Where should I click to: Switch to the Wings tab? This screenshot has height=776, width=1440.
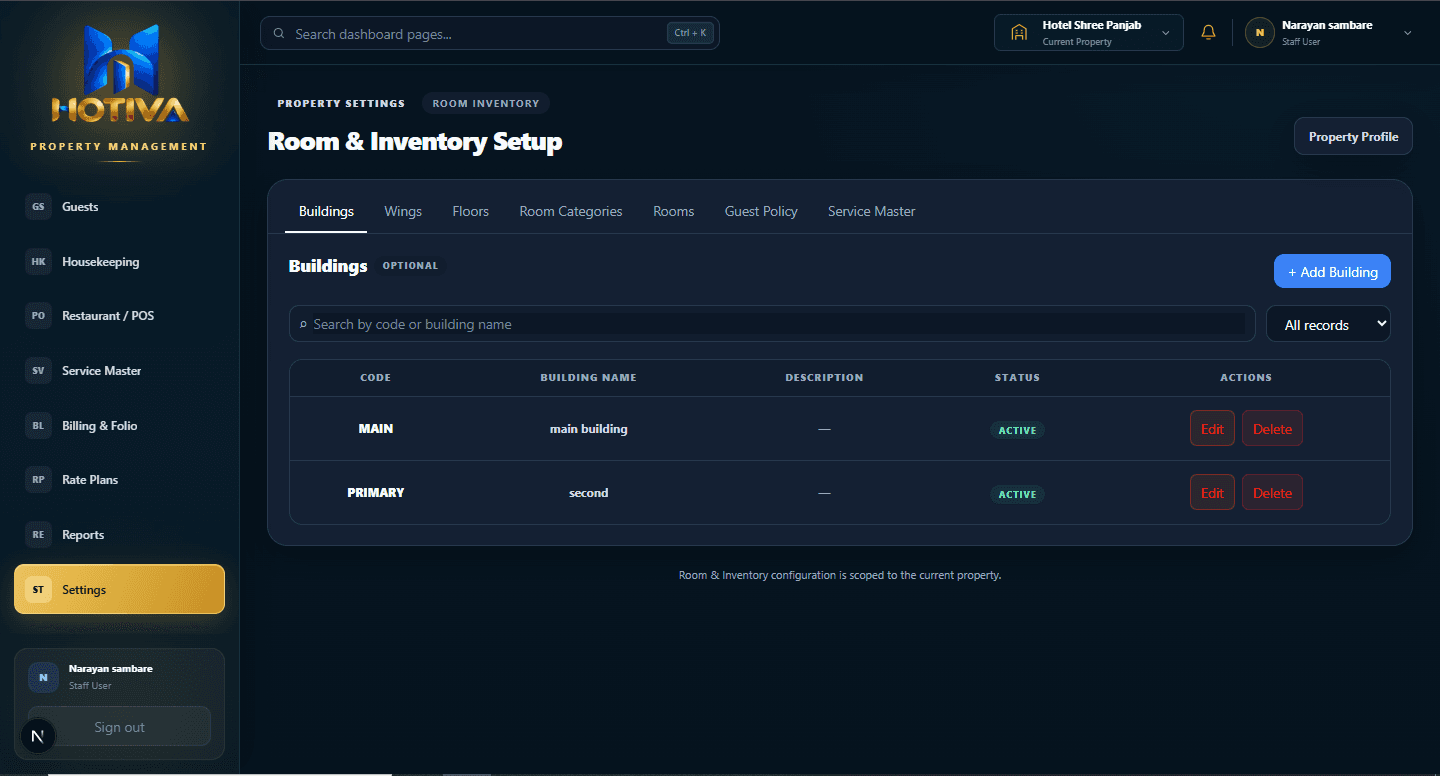403,211
